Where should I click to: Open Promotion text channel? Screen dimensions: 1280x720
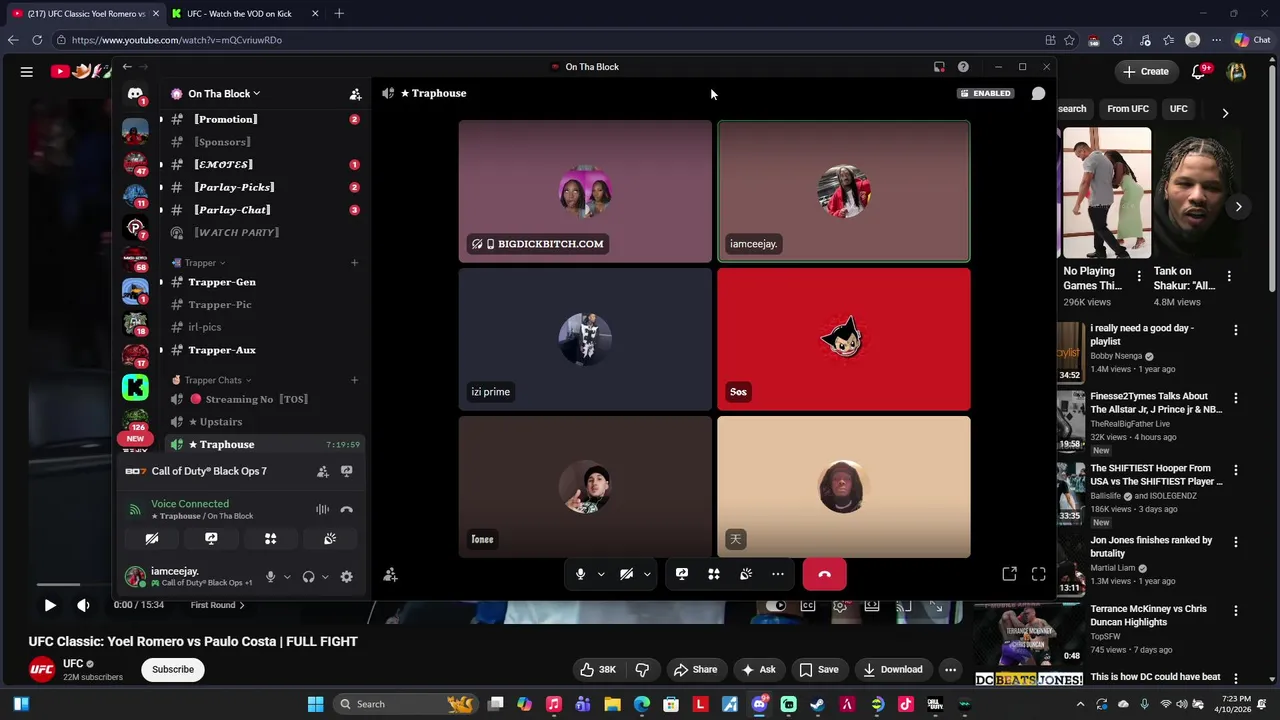tap(264, 119)
